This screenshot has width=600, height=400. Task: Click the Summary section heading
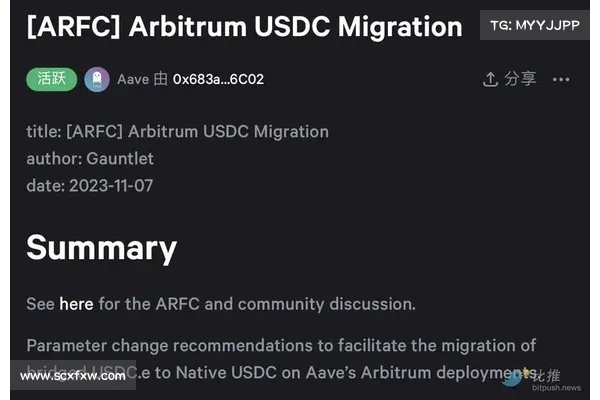tap(102, 248)
